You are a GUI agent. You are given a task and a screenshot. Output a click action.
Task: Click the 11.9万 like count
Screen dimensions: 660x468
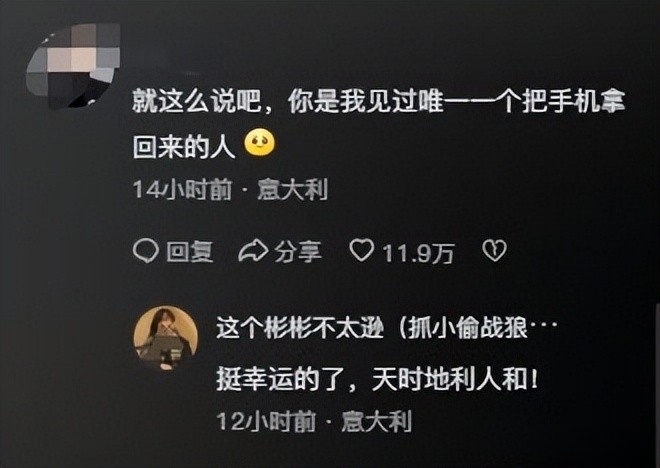(x=418, y=253)
